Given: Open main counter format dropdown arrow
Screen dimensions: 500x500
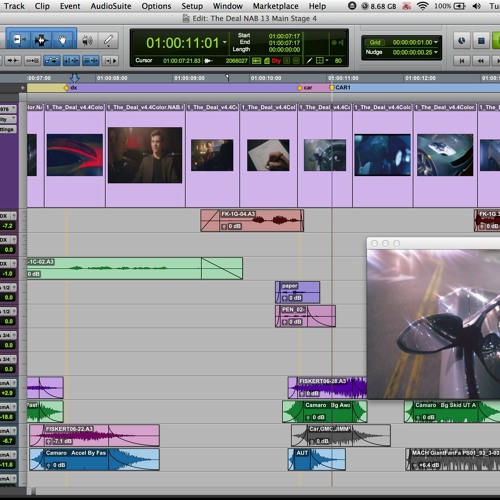Looking at the screenshot, I should point(225,42).
